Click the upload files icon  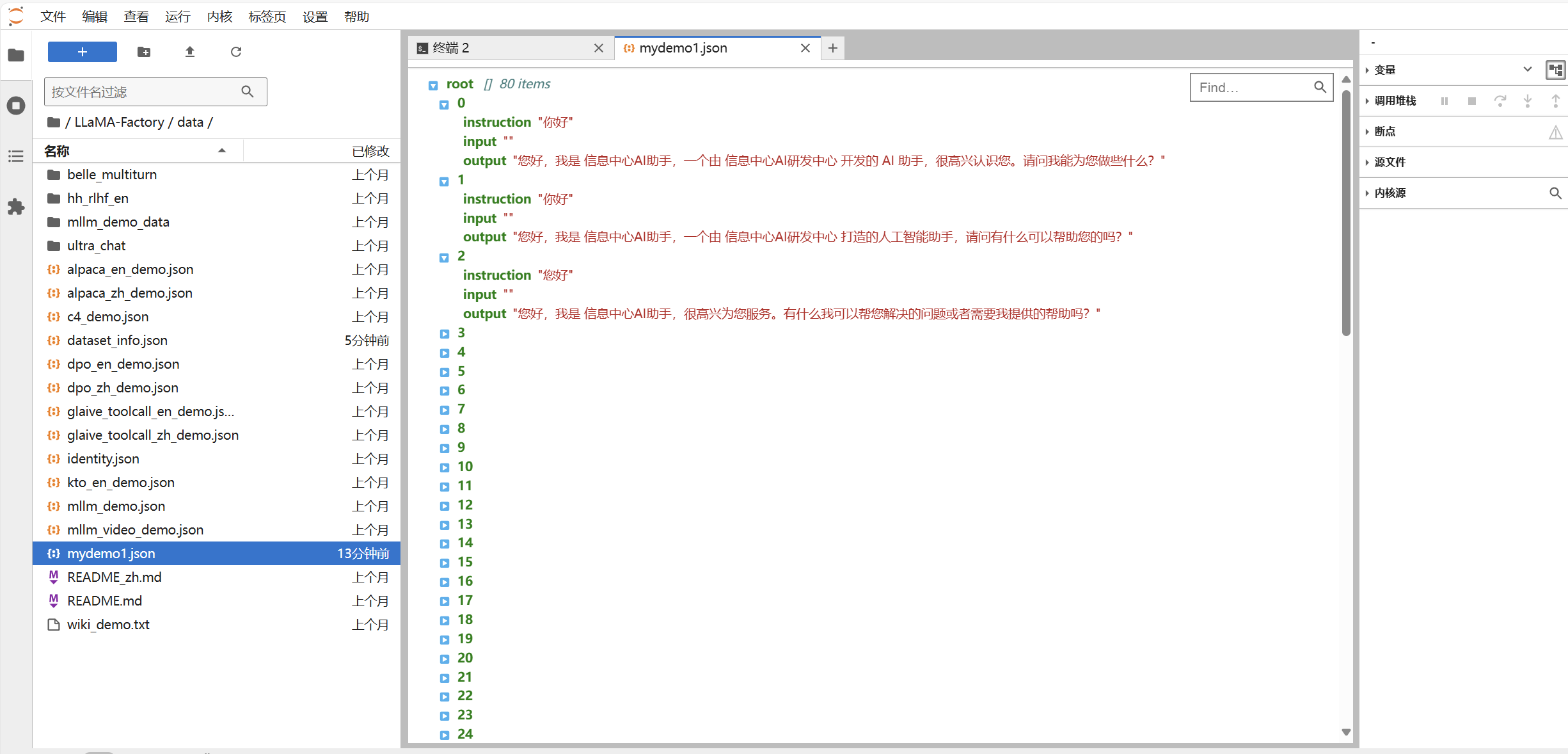tap(189, 52)
